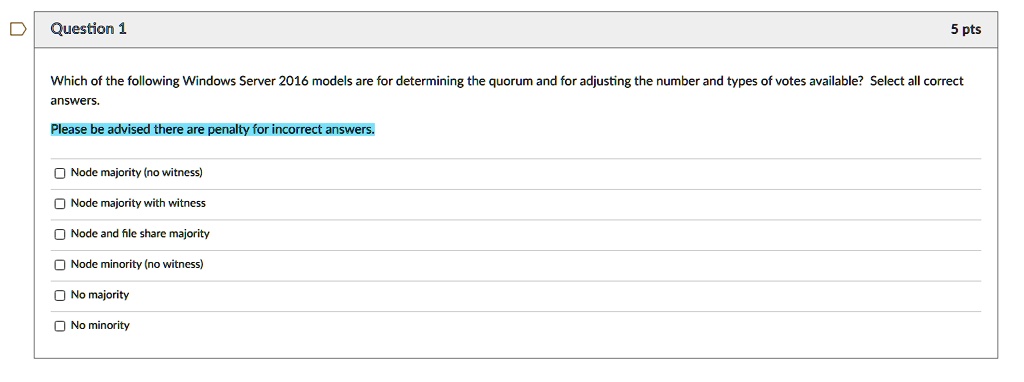Flag Question 1 using the bookmark icon
Viewport: 1024px width, 382px height.
[x=18, y=29]
